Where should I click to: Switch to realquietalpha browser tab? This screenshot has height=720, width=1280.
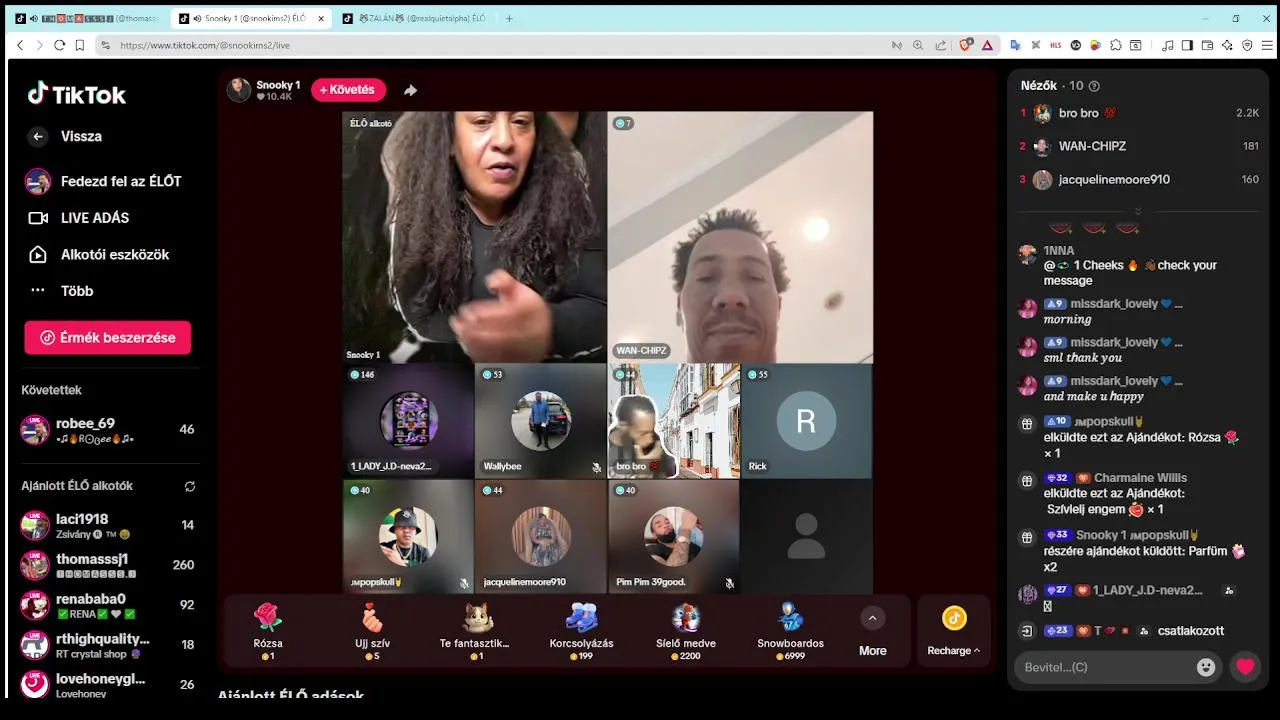(414, 18)
